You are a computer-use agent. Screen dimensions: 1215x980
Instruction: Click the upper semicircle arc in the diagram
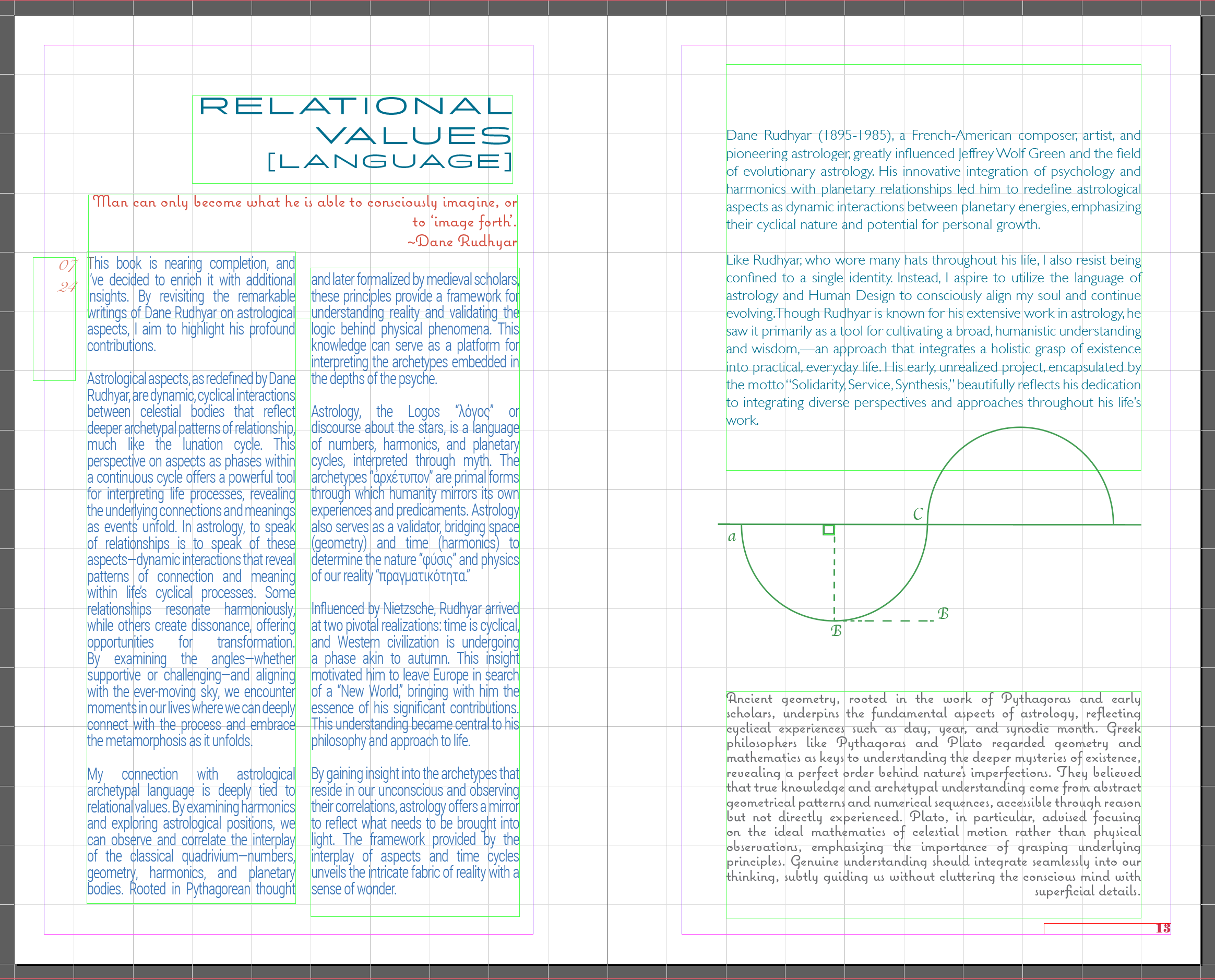coord(1020,427)
